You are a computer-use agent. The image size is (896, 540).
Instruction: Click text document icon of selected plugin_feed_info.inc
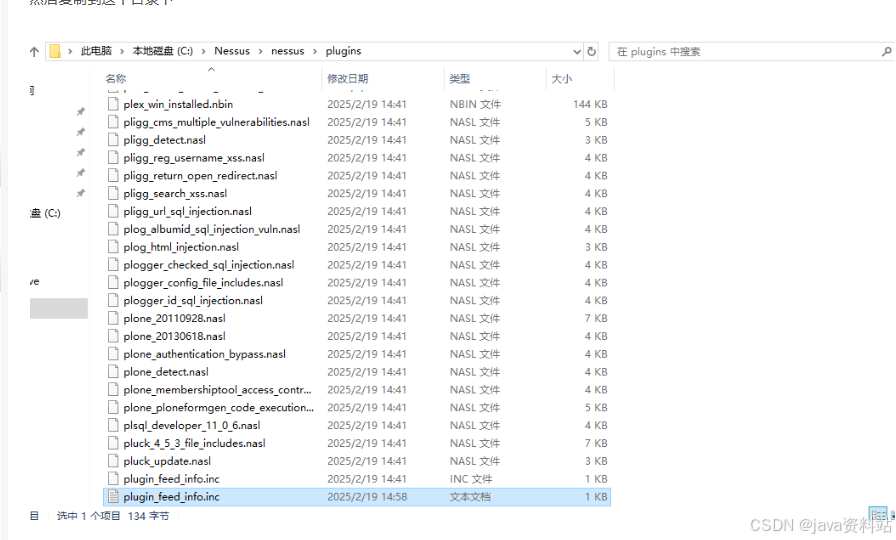pos(113,497)
